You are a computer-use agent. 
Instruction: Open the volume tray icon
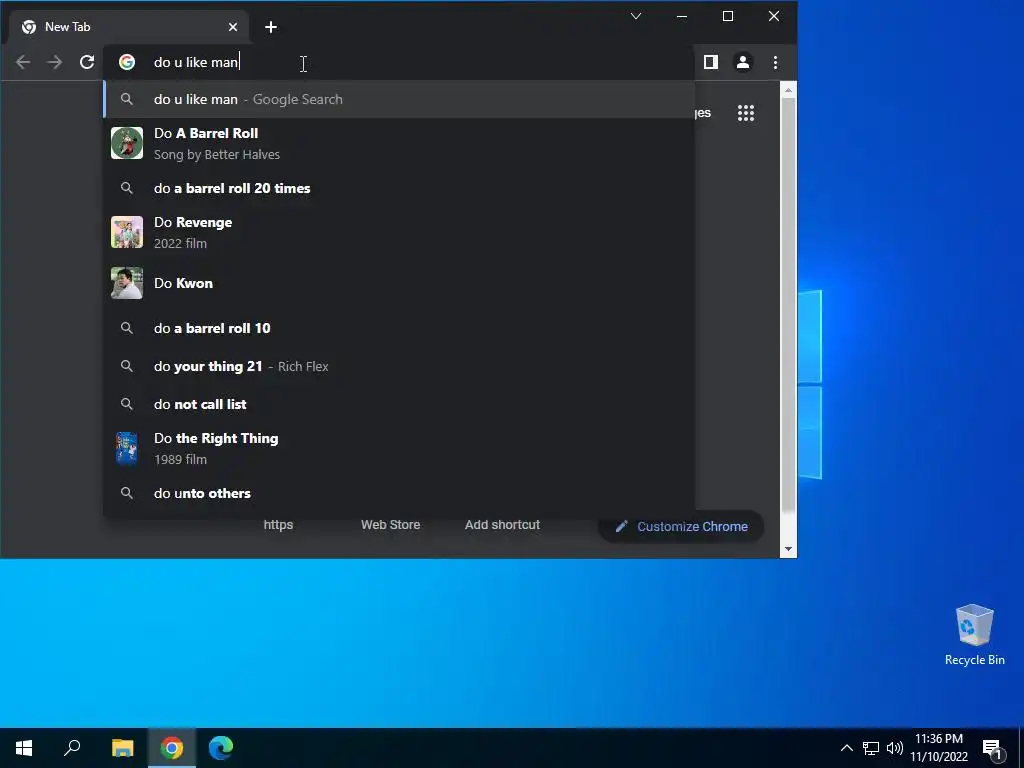(895, 748)
